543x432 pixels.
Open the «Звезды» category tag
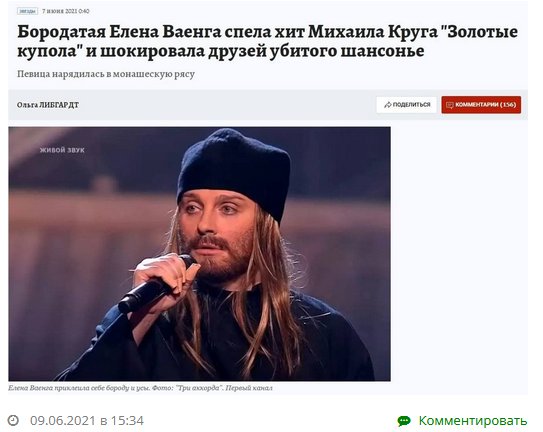tap(27, 11)
